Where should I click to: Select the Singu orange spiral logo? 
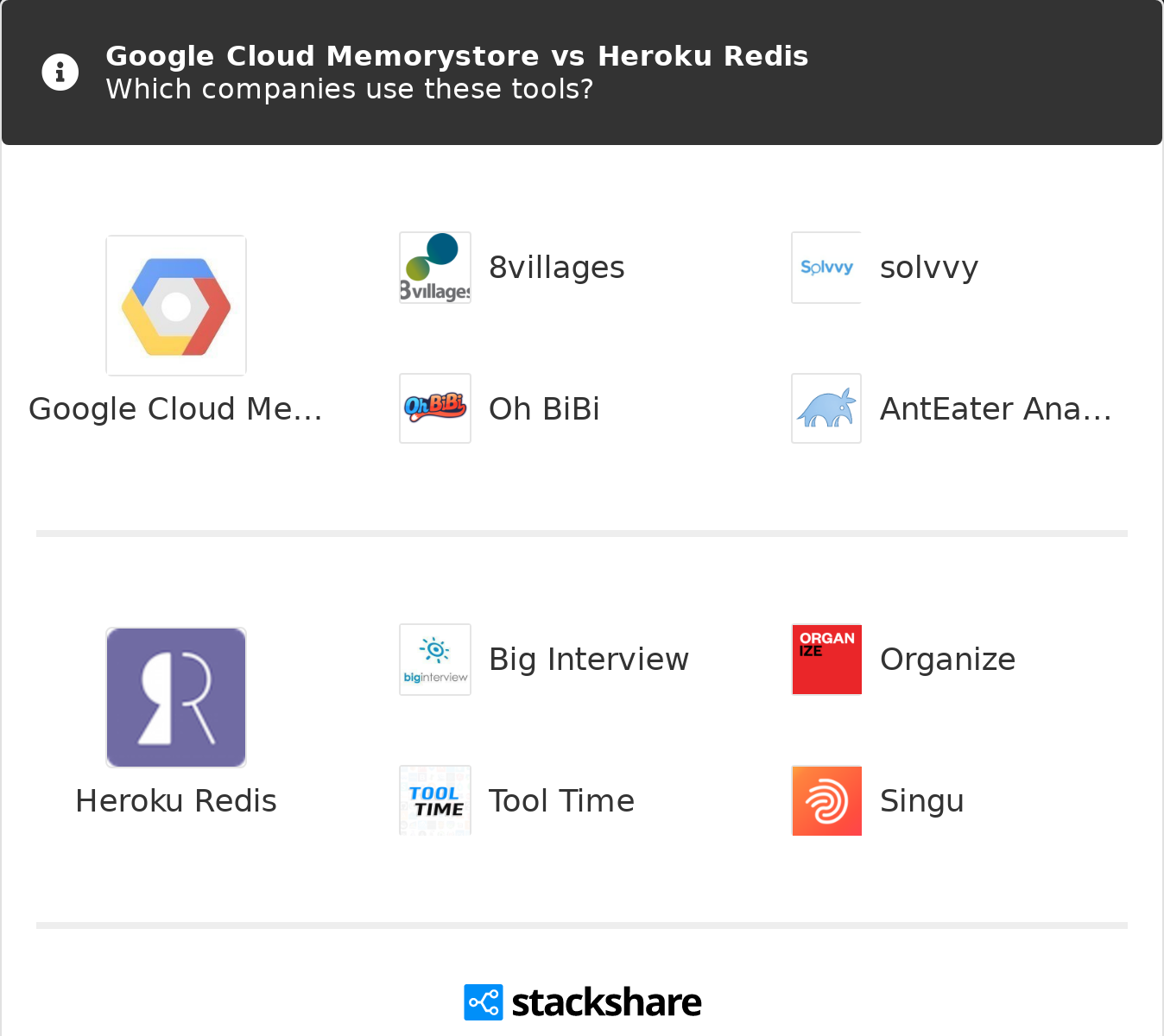(x=826, y=800)
